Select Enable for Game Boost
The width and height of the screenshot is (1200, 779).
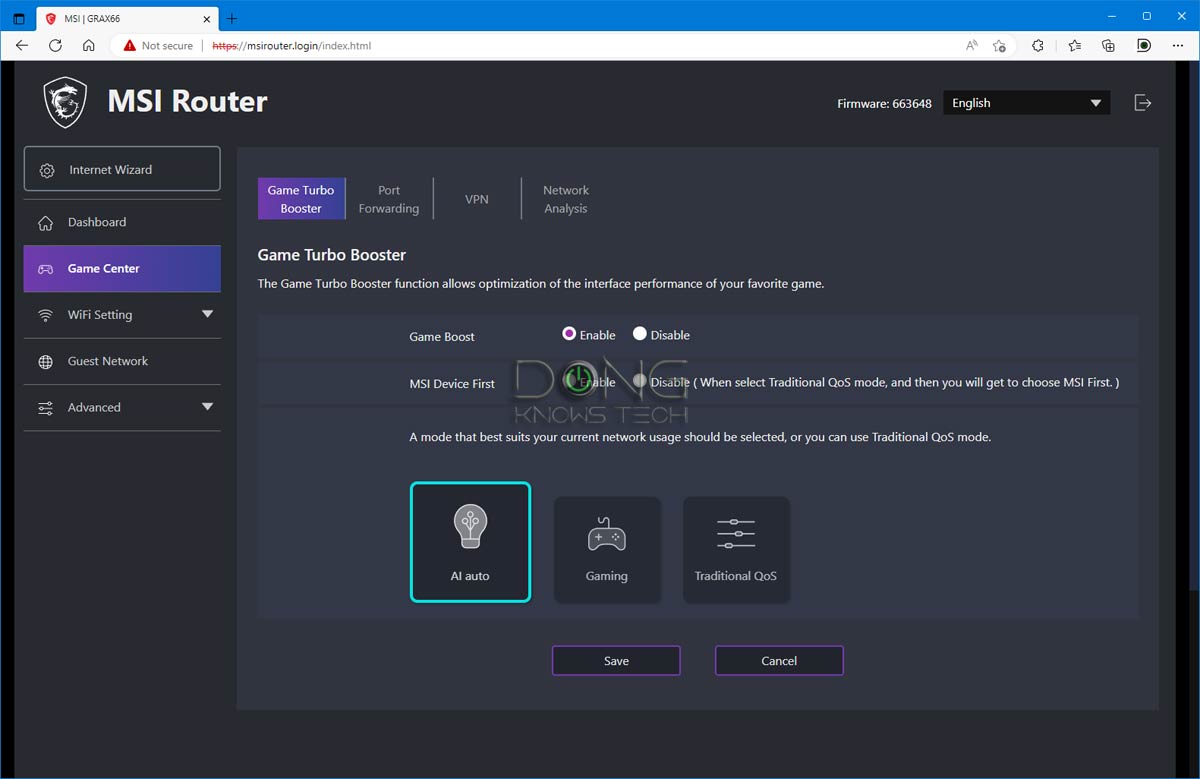[x=570, y=334]
